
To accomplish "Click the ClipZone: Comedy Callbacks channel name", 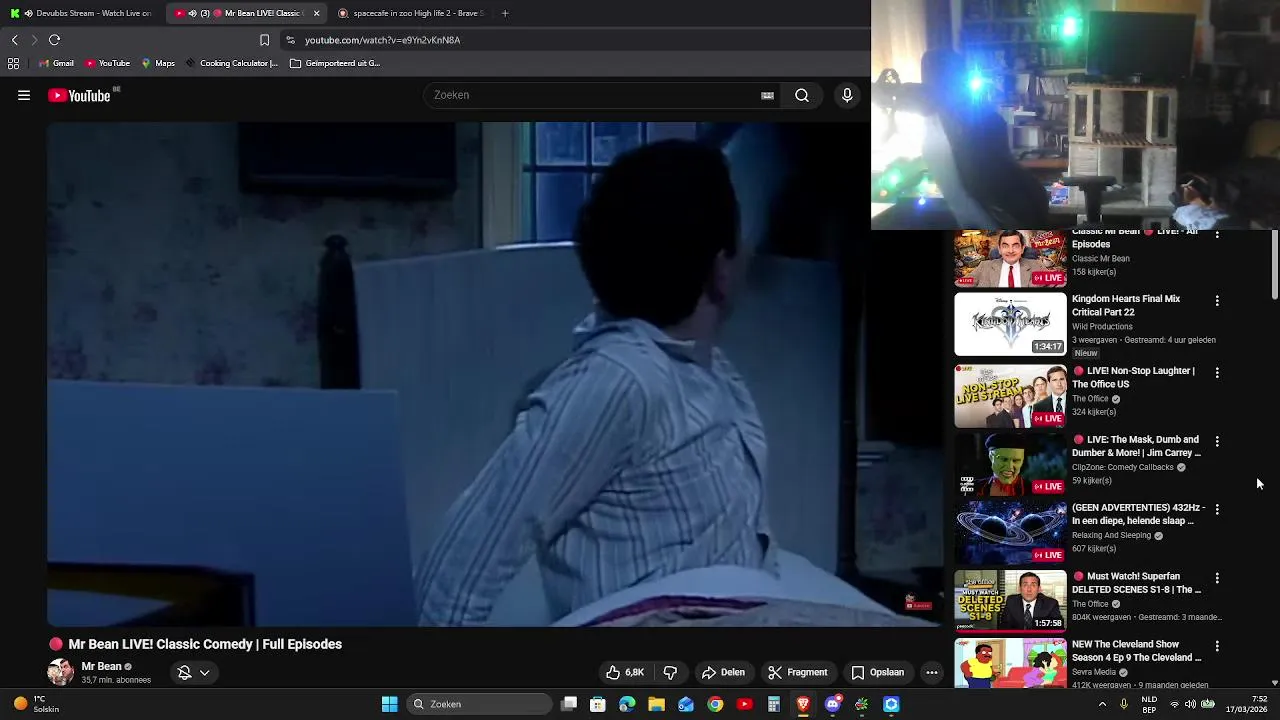I will click(1123, 467).
